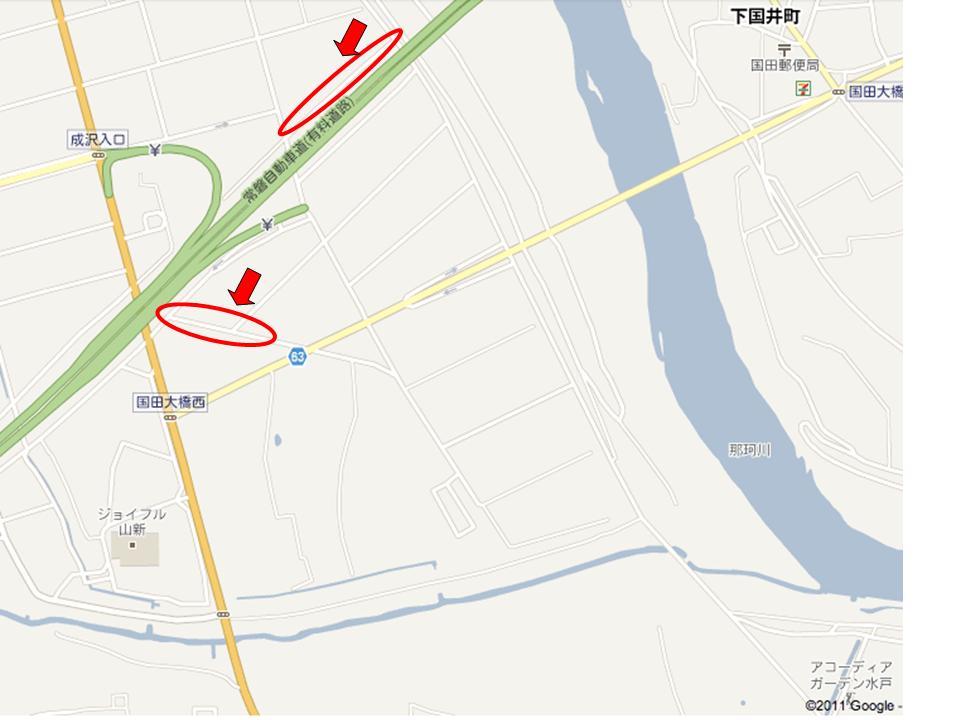Click the traffic signal icon on the southern orange road

223,614
